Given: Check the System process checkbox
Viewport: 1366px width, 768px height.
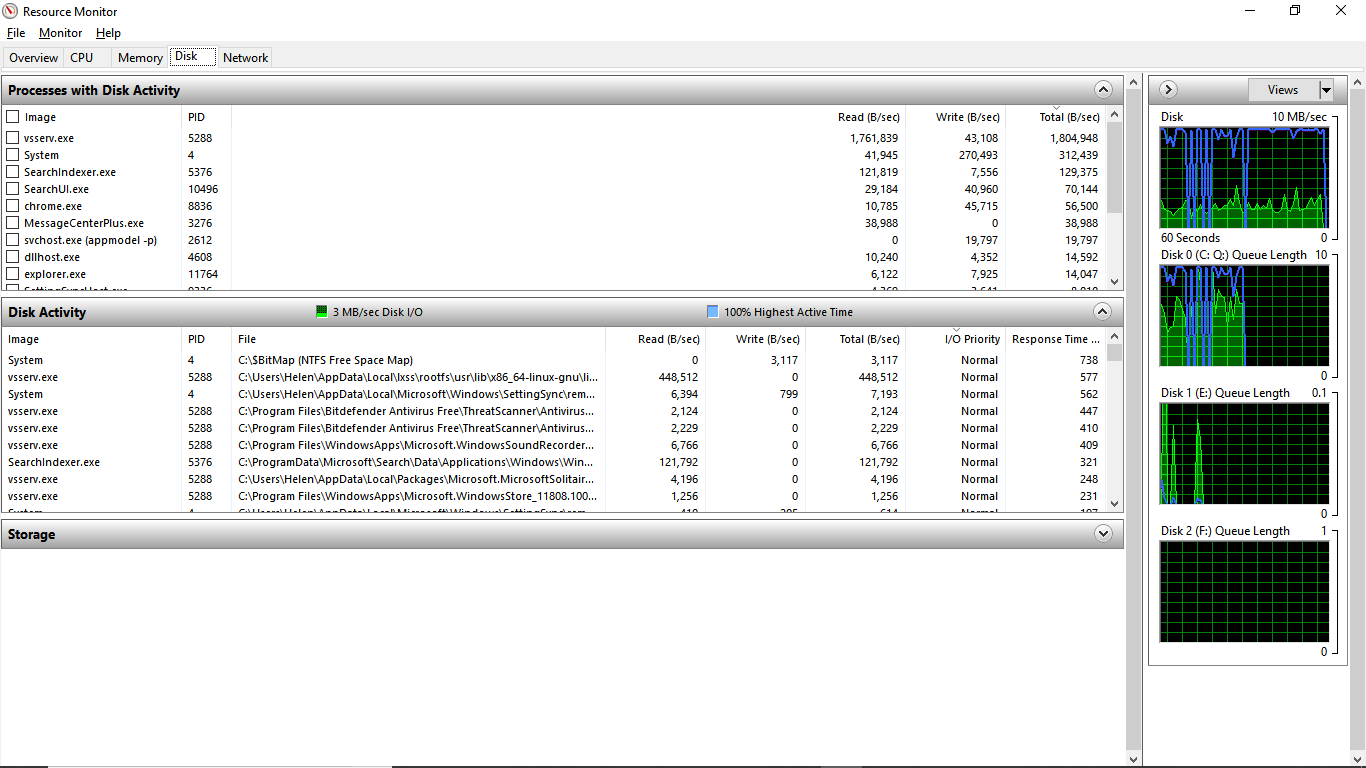Looking at the screenshot, I should coord(13,155).
